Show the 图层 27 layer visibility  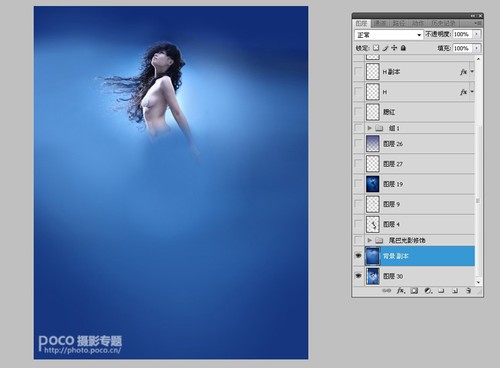pos(358,164)
